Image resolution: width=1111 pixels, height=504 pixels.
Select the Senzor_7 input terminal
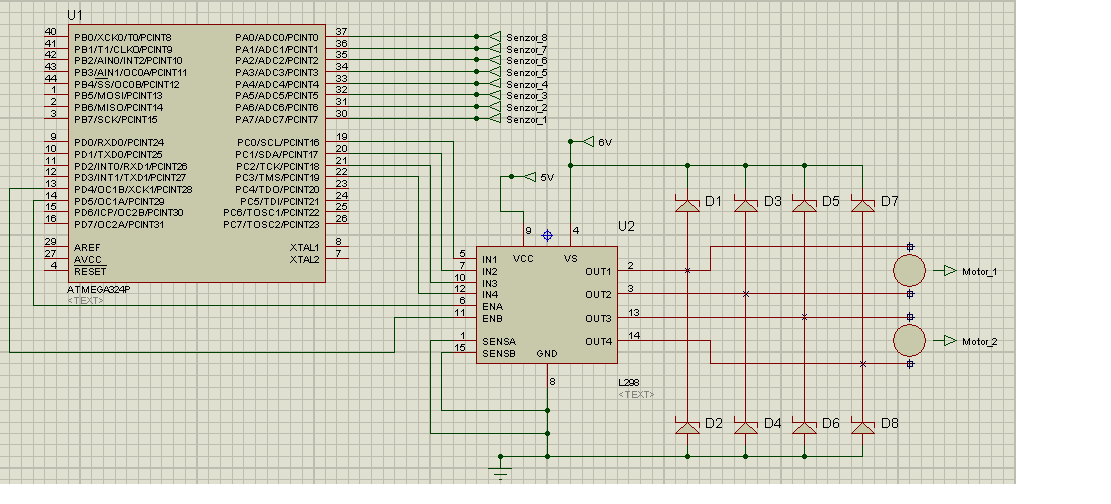click(495, 49)
